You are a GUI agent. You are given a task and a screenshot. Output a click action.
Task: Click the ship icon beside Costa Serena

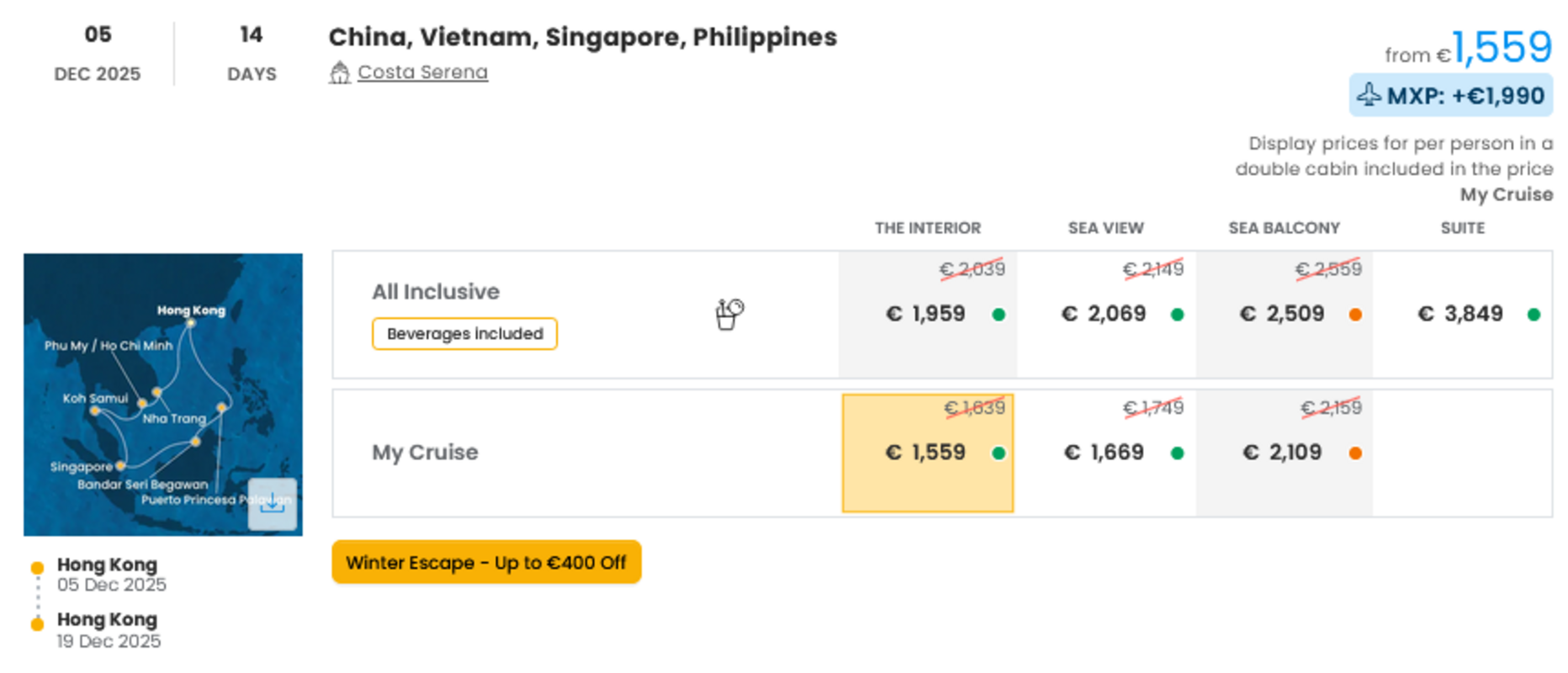tap(340, 73)
